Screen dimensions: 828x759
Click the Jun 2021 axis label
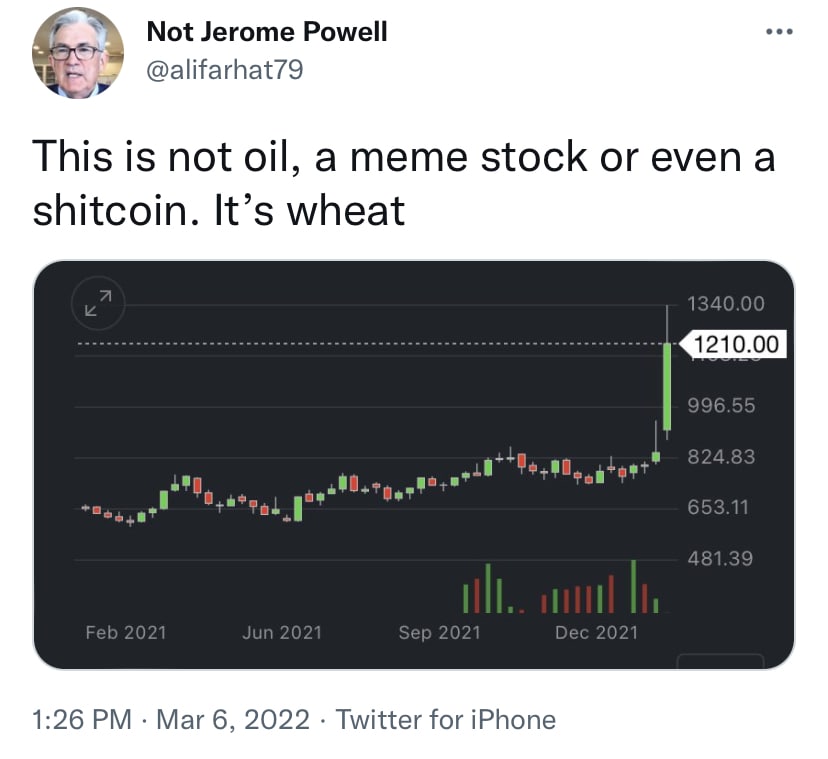tap(282, 632)
